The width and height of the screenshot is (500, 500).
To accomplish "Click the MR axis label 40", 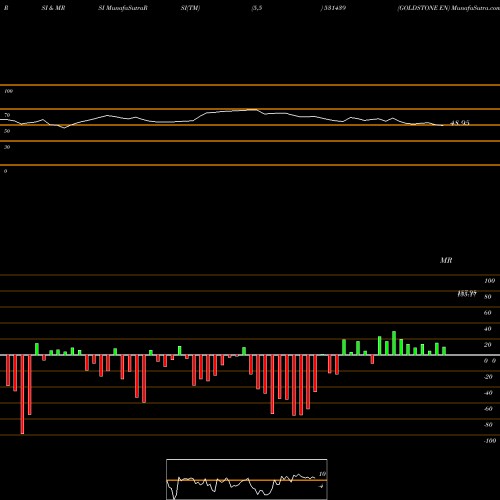I will [488, 329].
